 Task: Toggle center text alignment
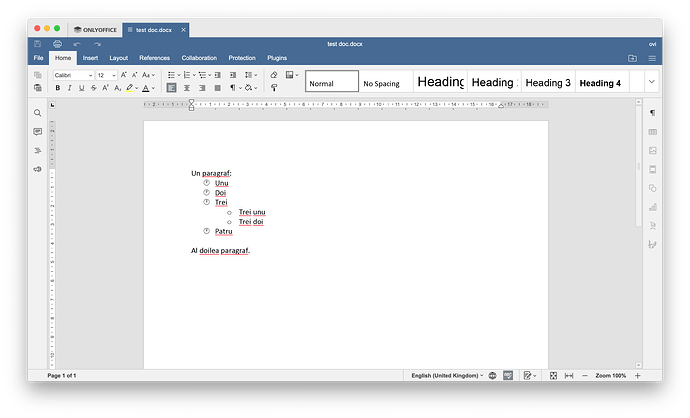(187, 88)
